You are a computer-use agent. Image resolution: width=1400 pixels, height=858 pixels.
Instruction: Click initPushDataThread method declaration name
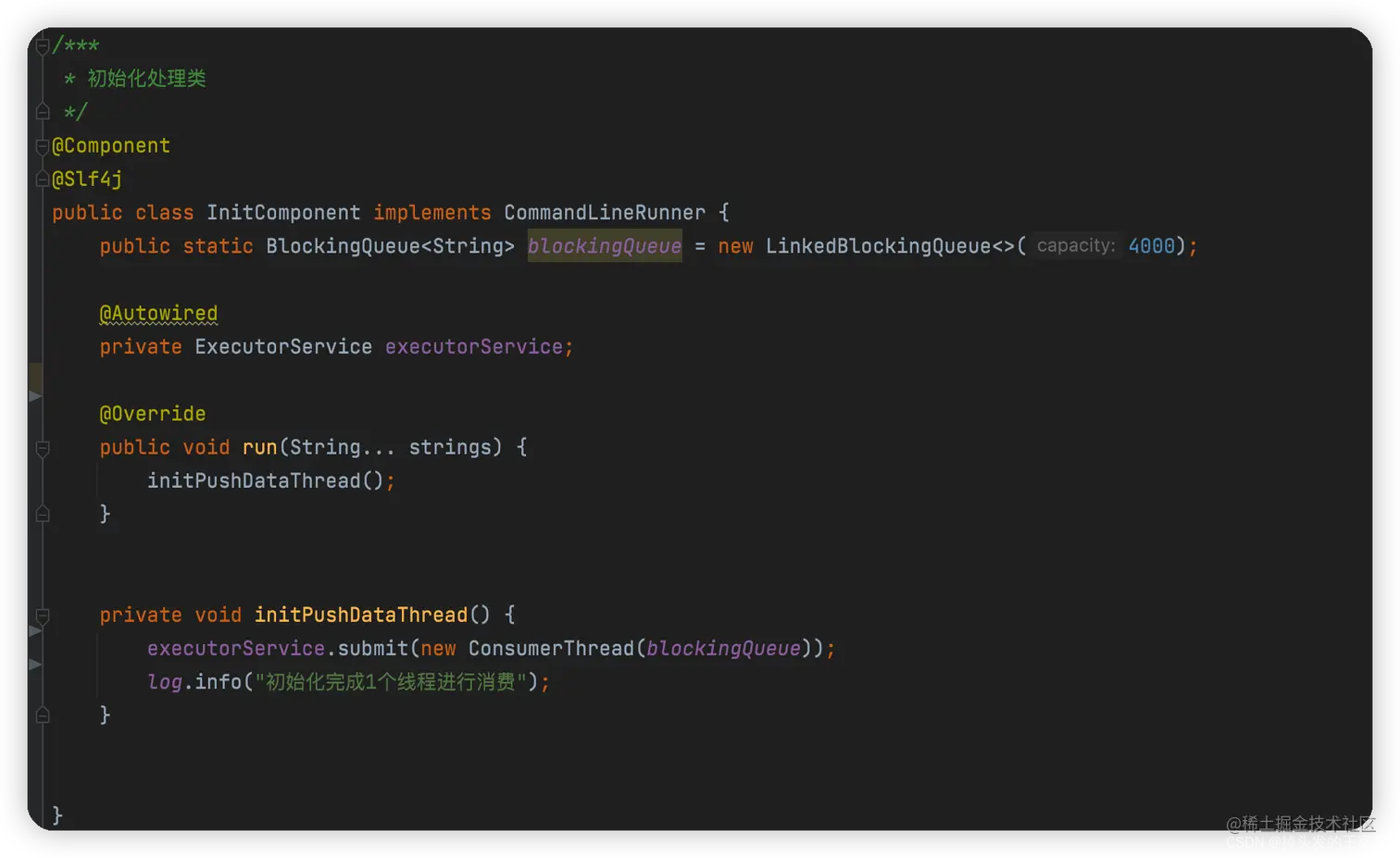[x=361, y=615]
